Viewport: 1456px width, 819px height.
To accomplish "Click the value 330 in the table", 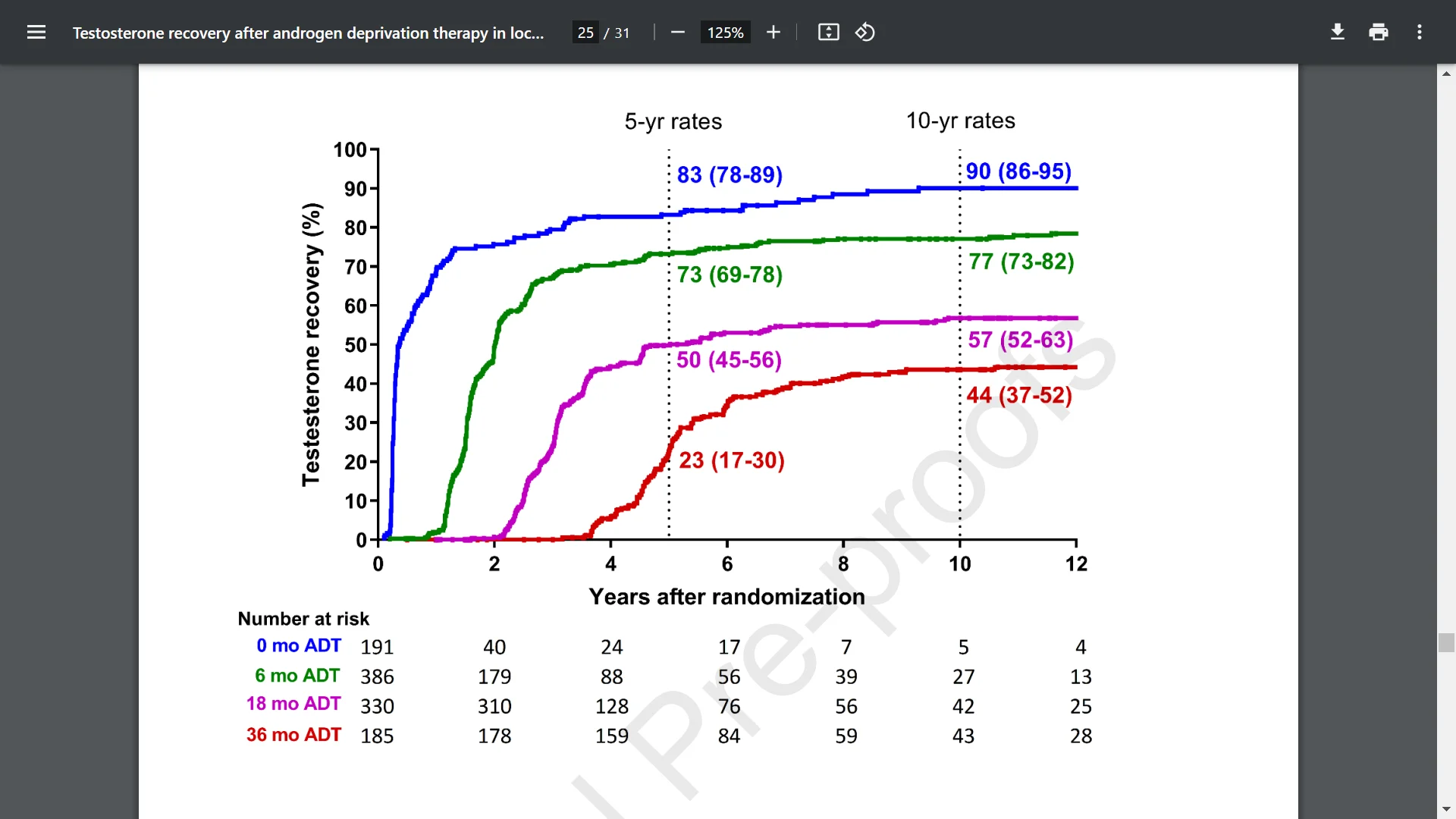I will coord(377,707).
